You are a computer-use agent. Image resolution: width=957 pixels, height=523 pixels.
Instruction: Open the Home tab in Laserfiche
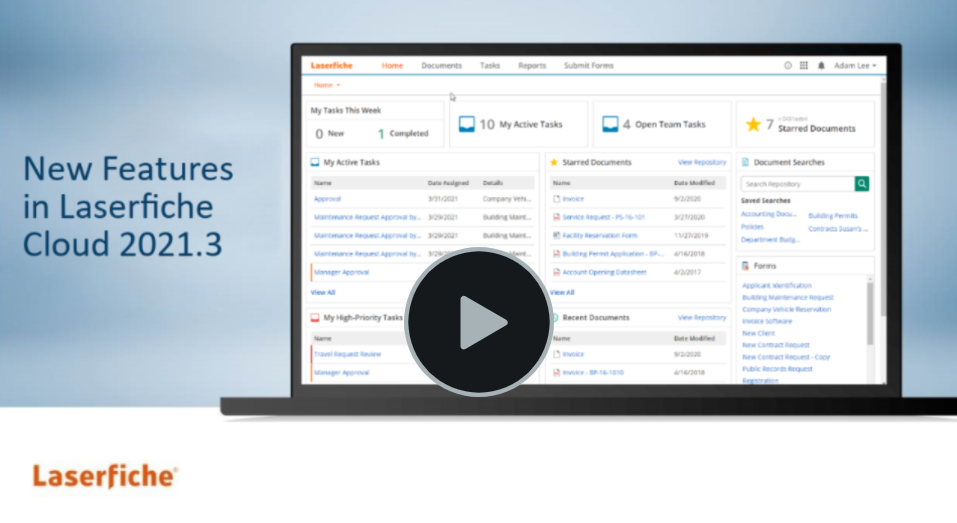(x=392, y=65)
